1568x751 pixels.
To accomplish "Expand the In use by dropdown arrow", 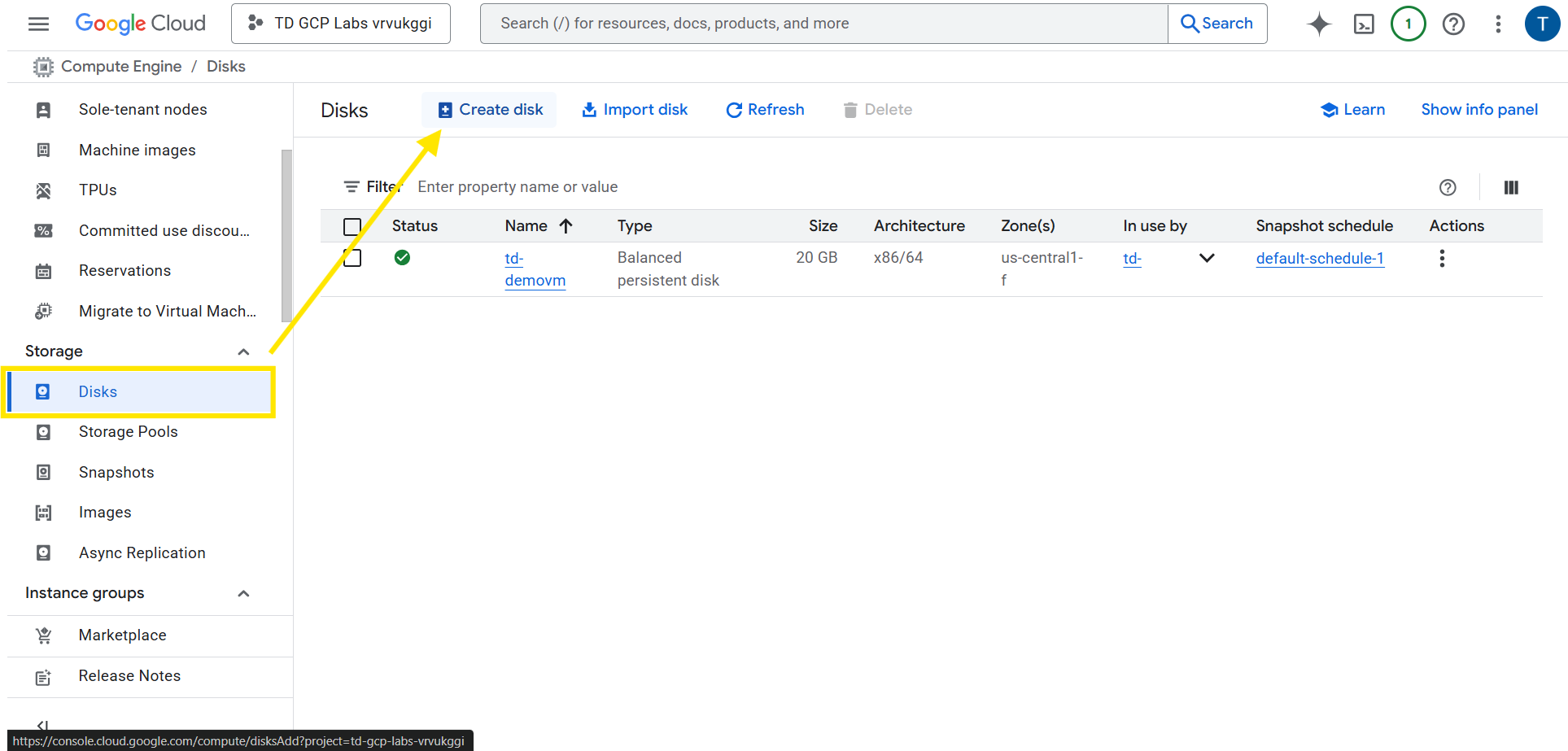I will (x=1207, y=258).
